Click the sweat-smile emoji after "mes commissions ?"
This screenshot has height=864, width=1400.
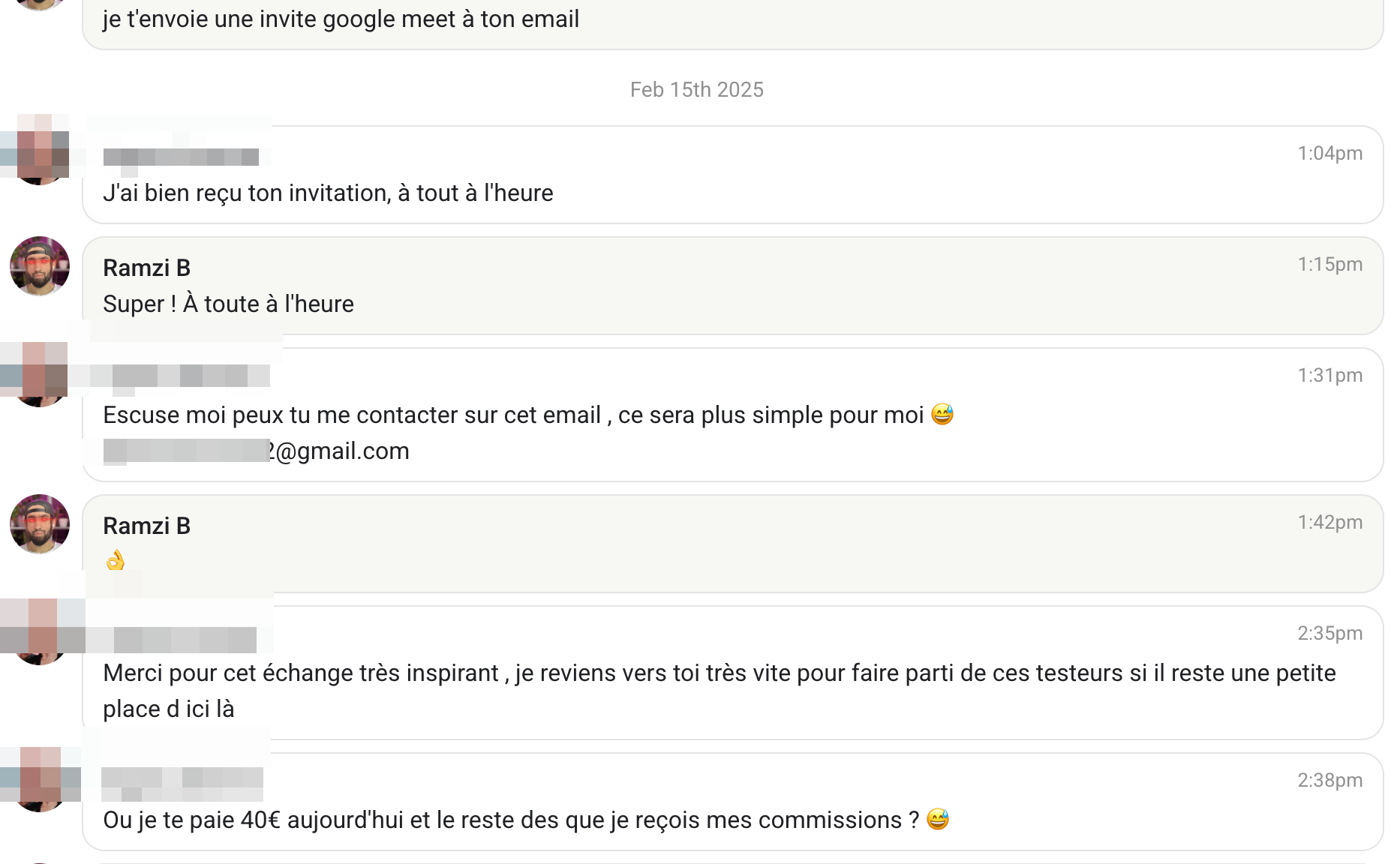coord(938,819)
